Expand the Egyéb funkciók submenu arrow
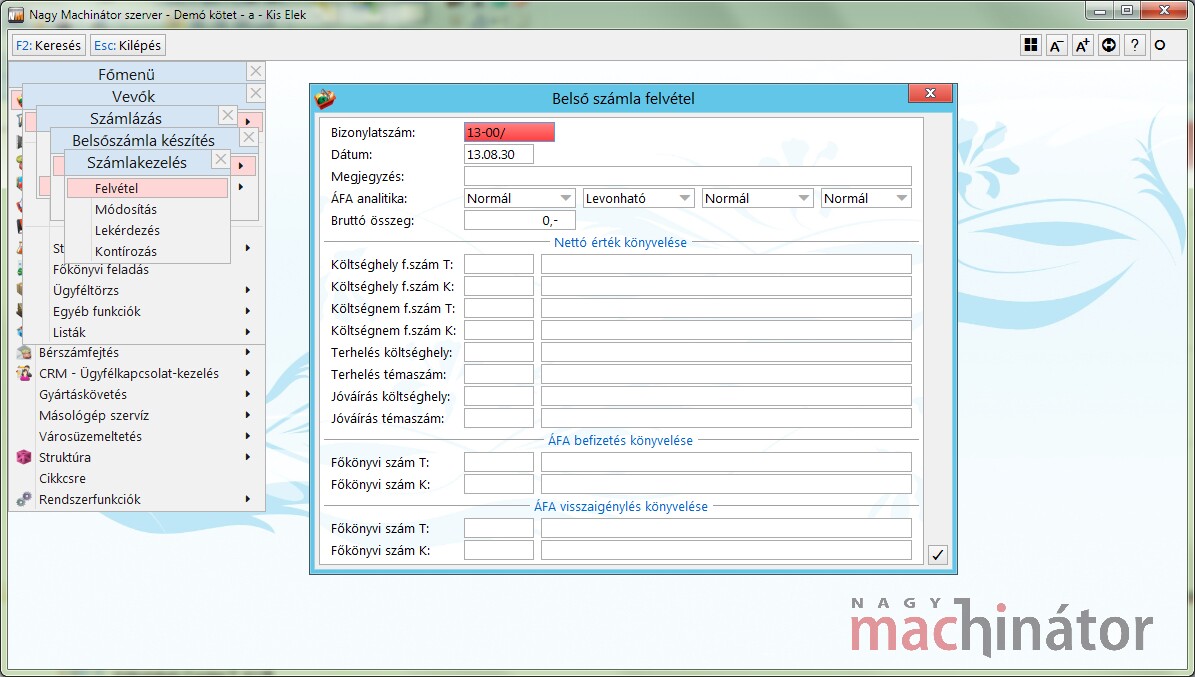This screenshot has height=677, width=1195. 248,311
